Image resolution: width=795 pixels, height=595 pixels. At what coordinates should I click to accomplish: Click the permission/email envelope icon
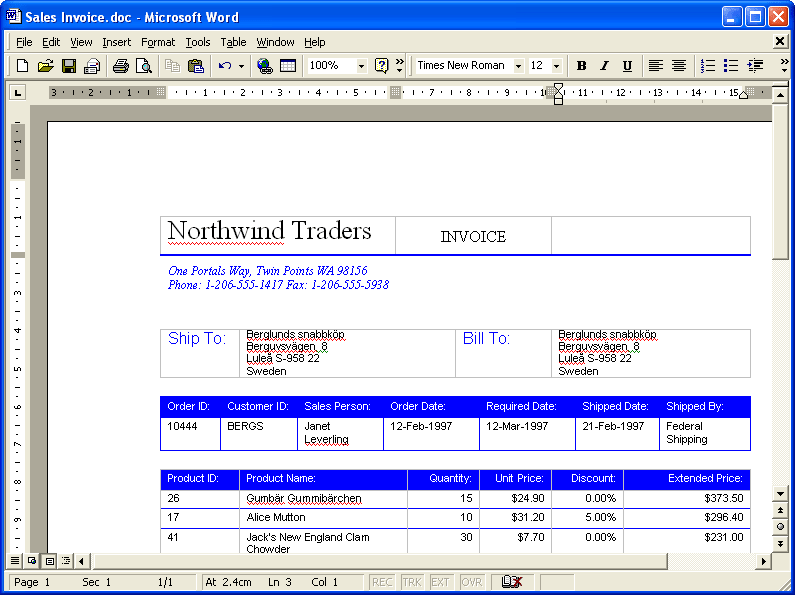click(x=92, y=65)
